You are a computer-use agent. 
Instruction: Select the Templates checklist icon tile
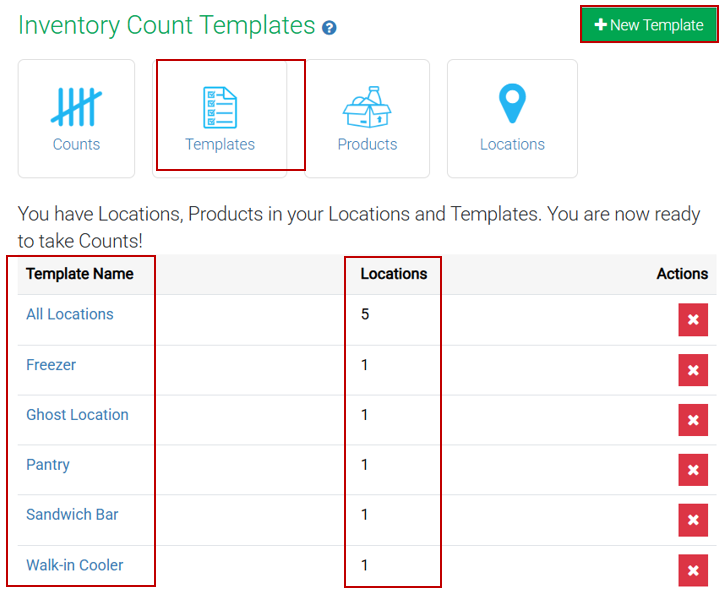220,118
